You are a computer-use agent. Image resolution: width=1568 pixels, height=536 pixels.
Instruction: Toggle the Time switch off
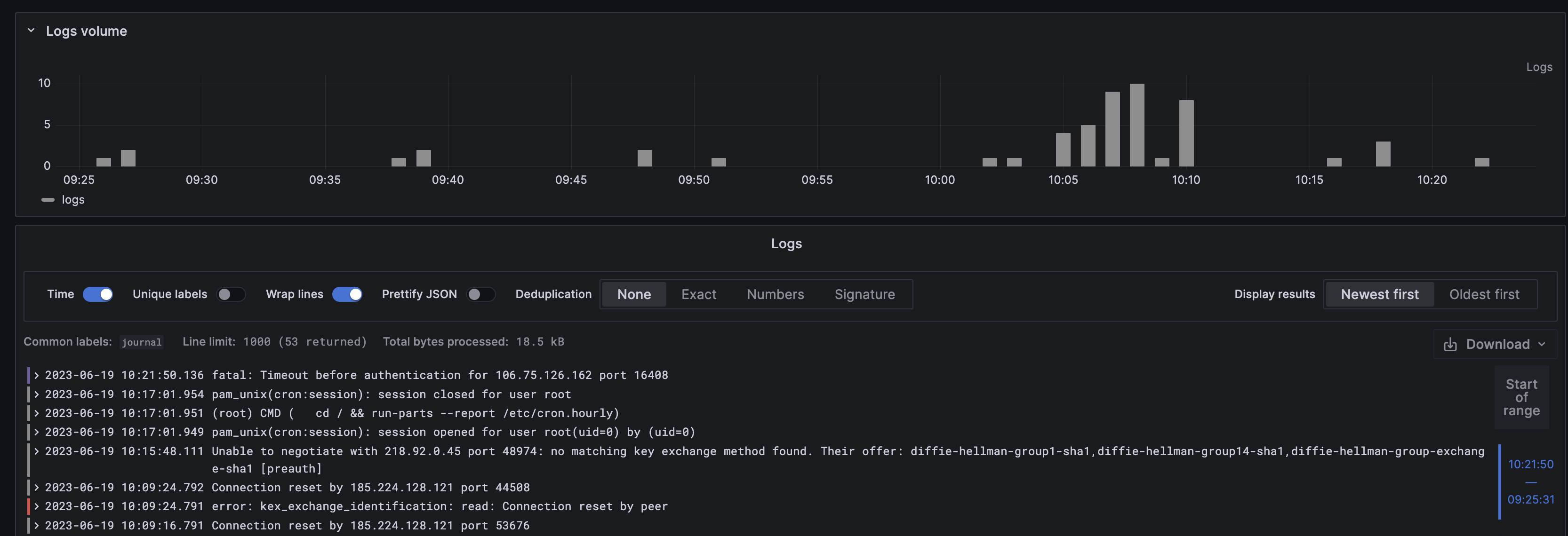click(98, 294)
